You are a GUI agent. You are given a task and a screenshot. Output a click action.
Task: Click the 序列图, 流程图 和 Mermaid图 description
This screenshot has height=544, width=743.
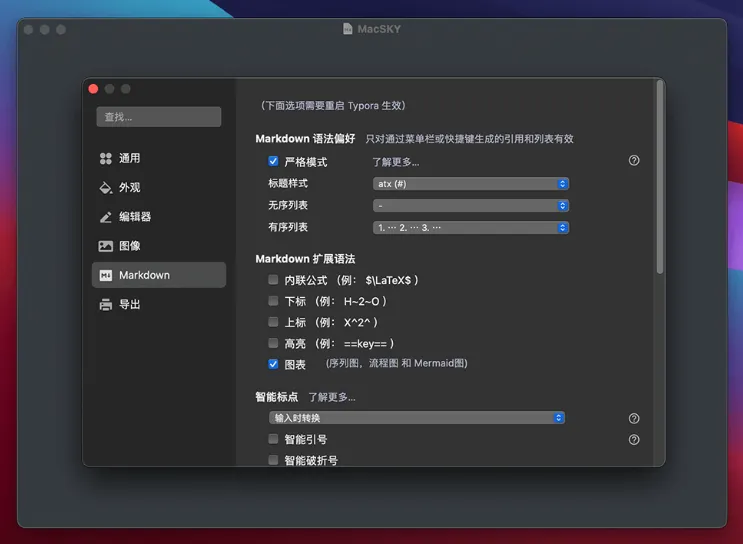(397, 363)
